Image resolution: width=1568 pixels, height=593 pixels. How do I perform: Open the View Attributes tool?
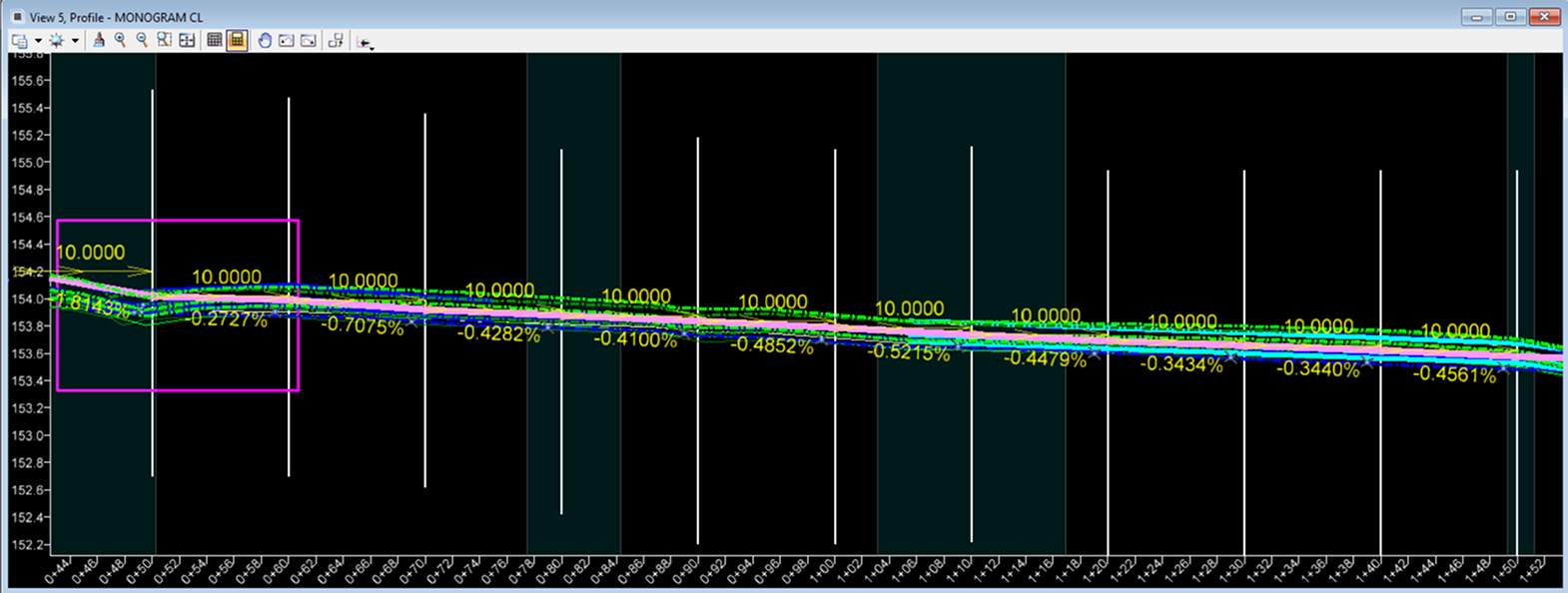pyautogui.click(x=19, y=41)
